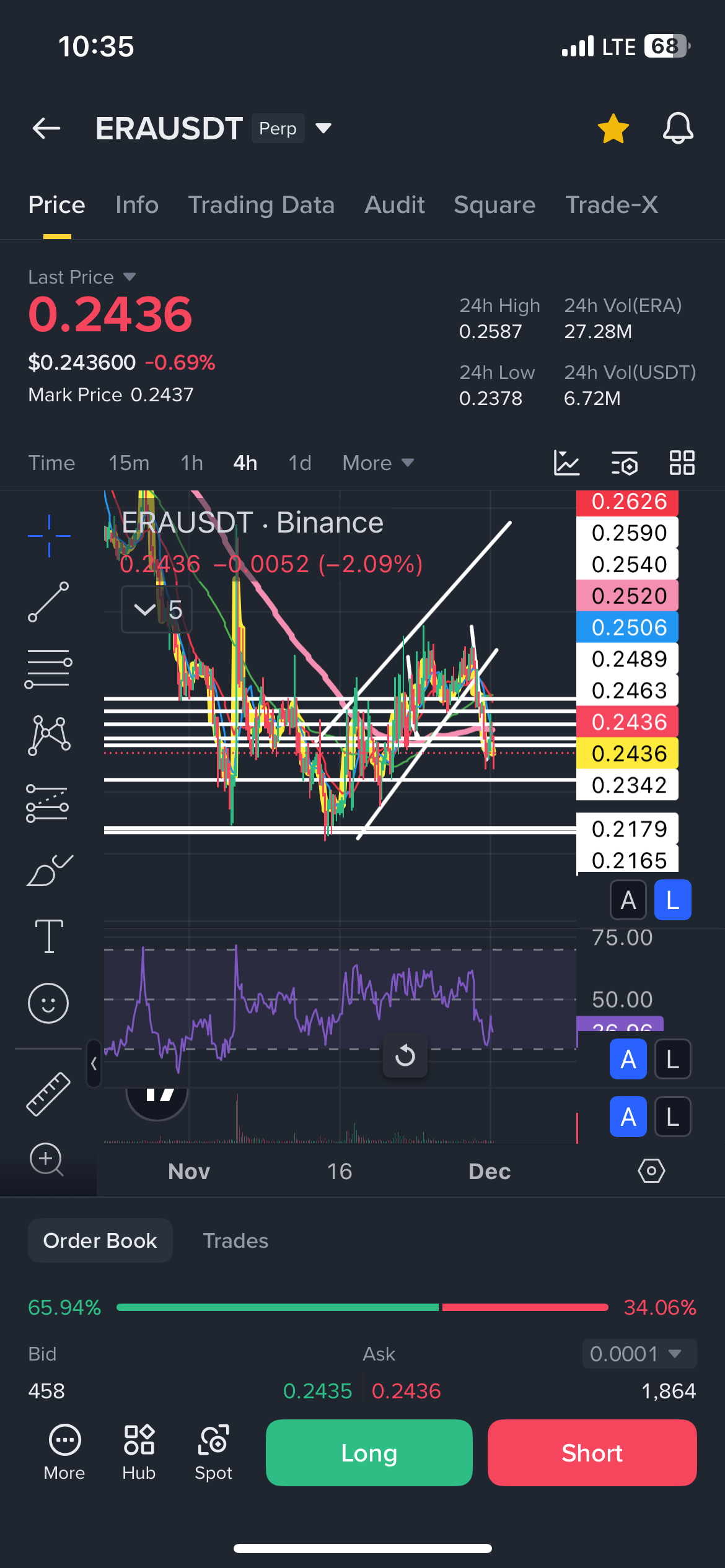725x1568 pixels.
Task: Select the 1d timeframe
Action: (x=300, y=463)
